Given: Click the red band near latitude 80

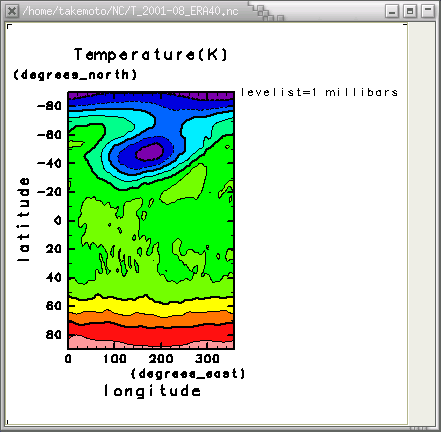Looking at the screenshot, I should point(151,332).
